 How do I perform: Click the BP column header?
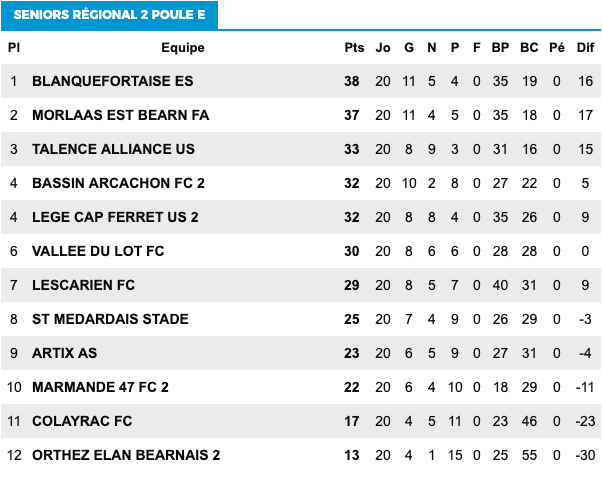[x=500, y=48]
